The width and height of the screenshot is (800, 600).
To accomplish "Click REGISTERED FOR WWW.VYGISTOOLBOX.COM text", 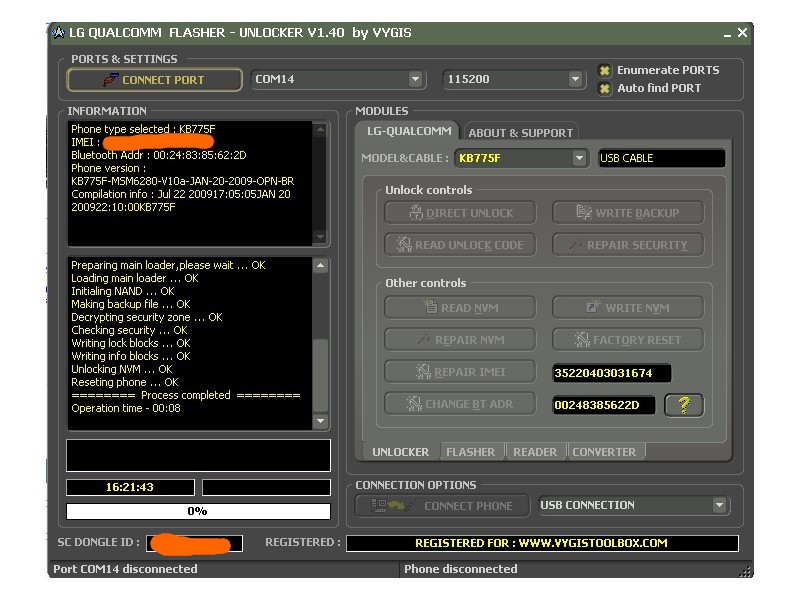I will (x=541, y=543).
